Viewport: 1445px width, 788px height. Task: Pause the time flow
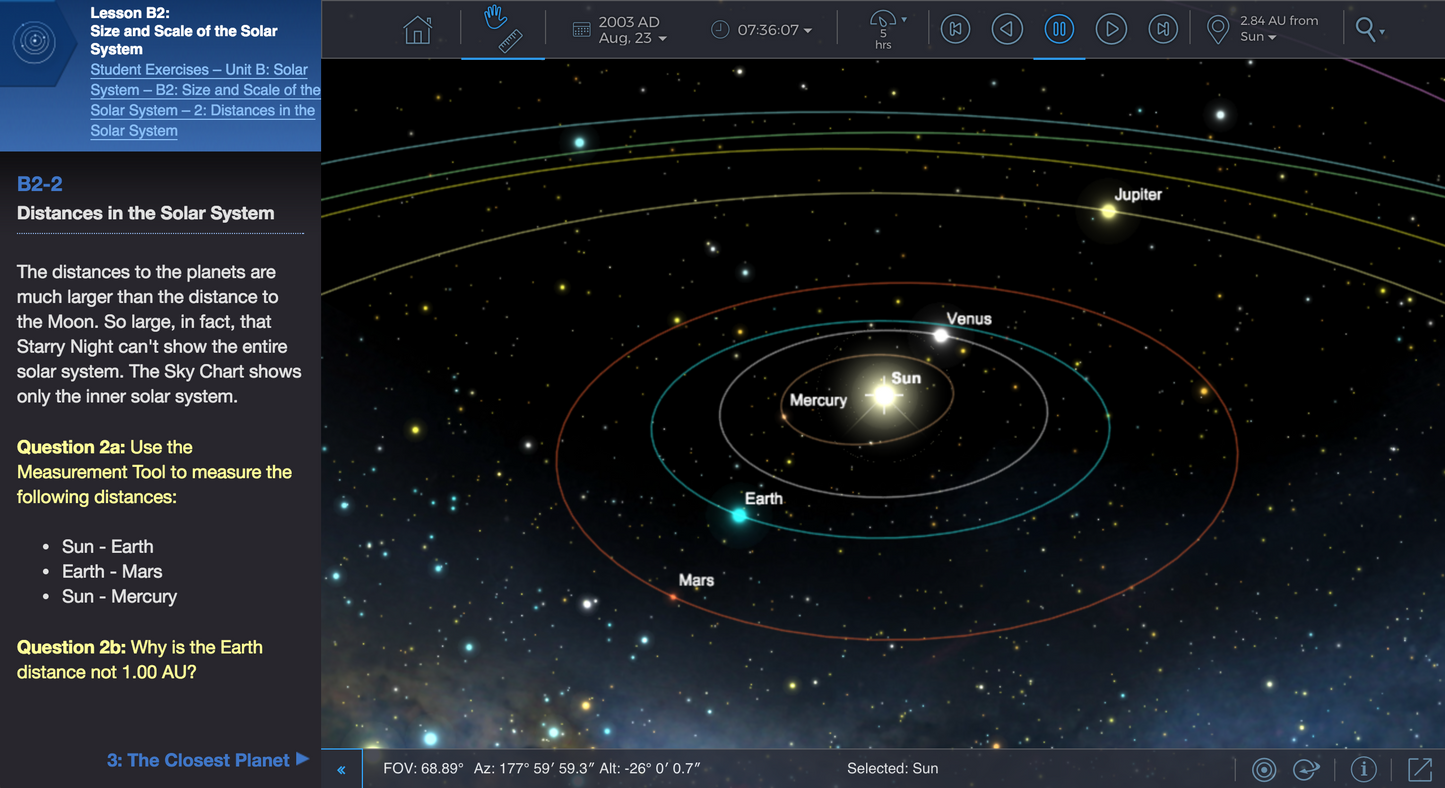(1059, 29)
